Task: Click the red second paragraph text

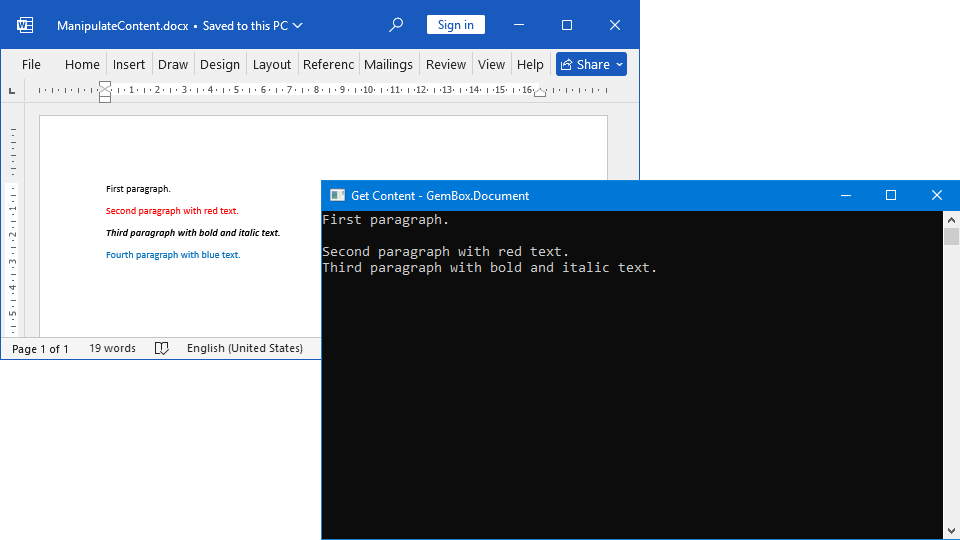Action: (x=172, y=211)
